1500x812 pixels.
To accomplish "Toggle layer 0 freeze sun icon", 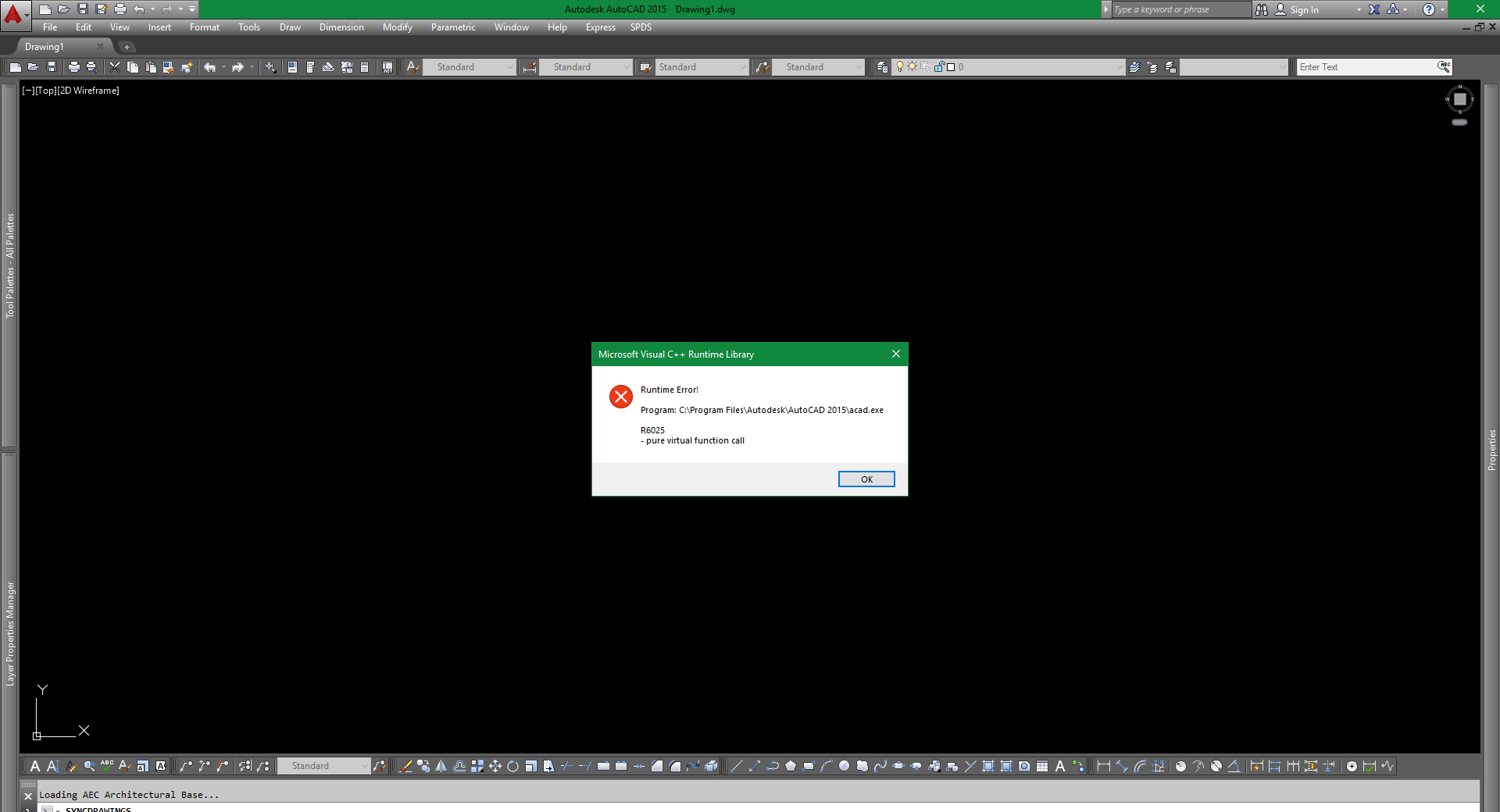I will [912, 66].
